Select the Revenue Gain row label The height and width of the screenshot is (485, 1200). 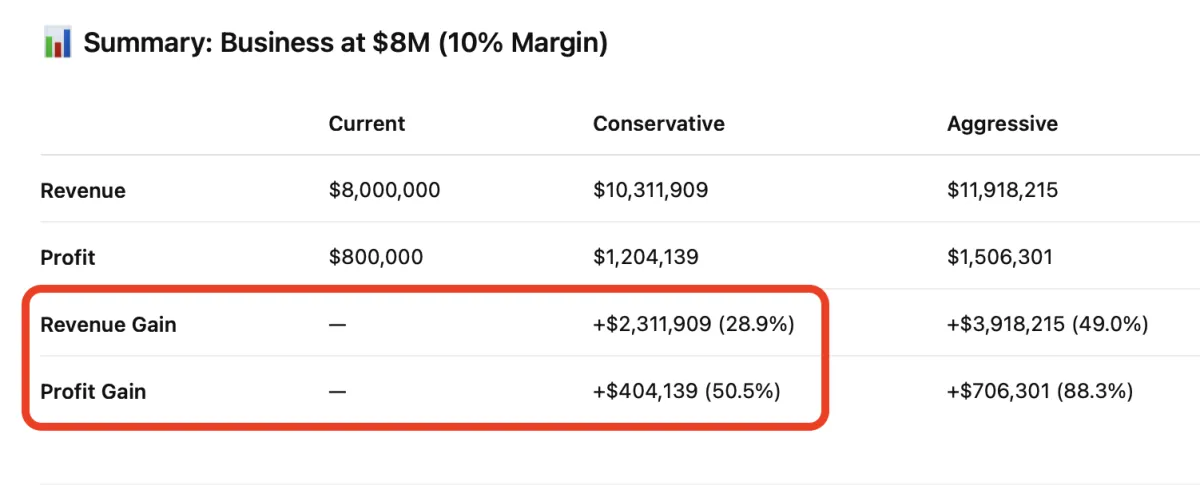[108, 324]
